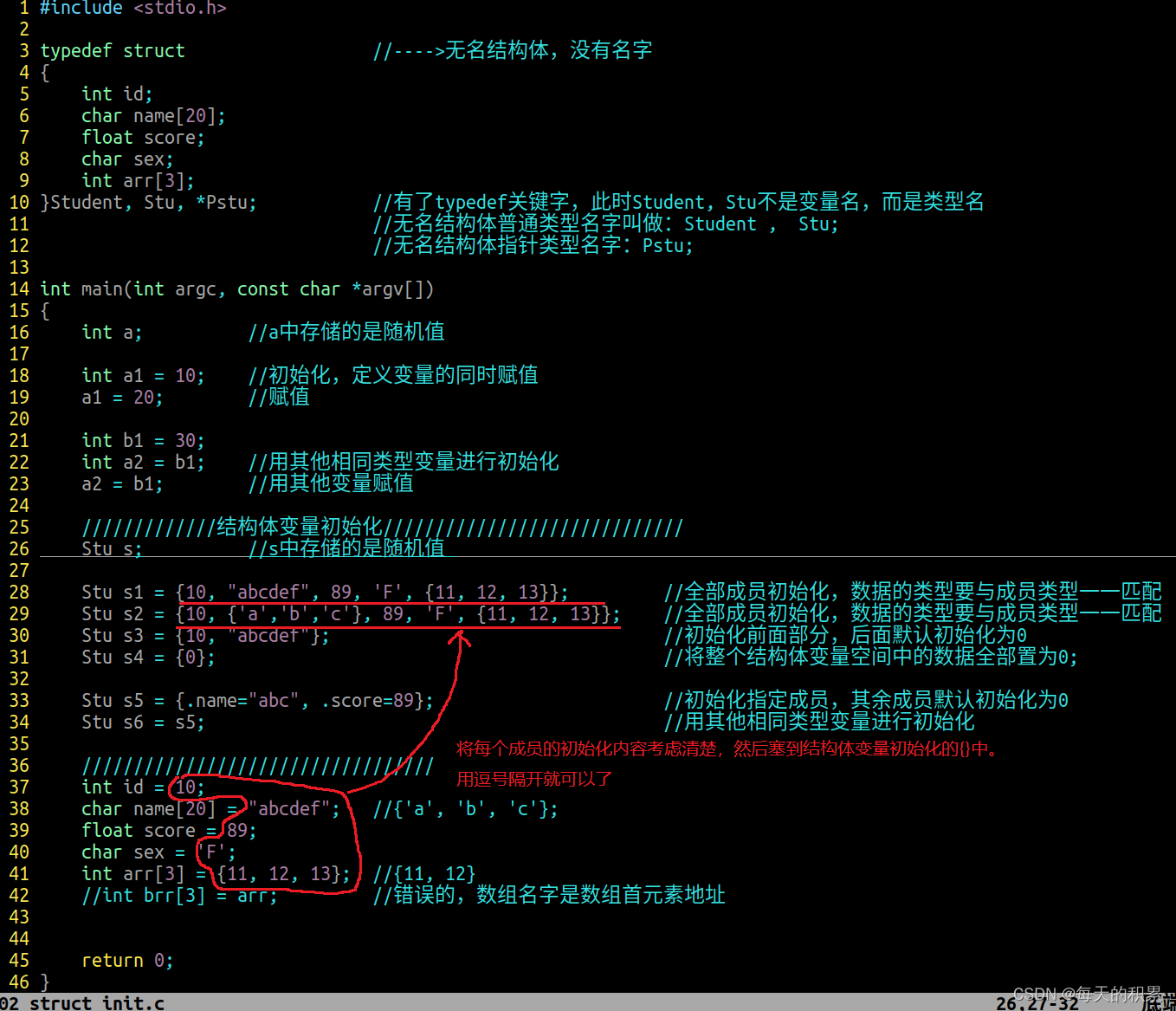Click 'return 0;' statement
Screen dimensions: 1176x1011
click(127, 961)
